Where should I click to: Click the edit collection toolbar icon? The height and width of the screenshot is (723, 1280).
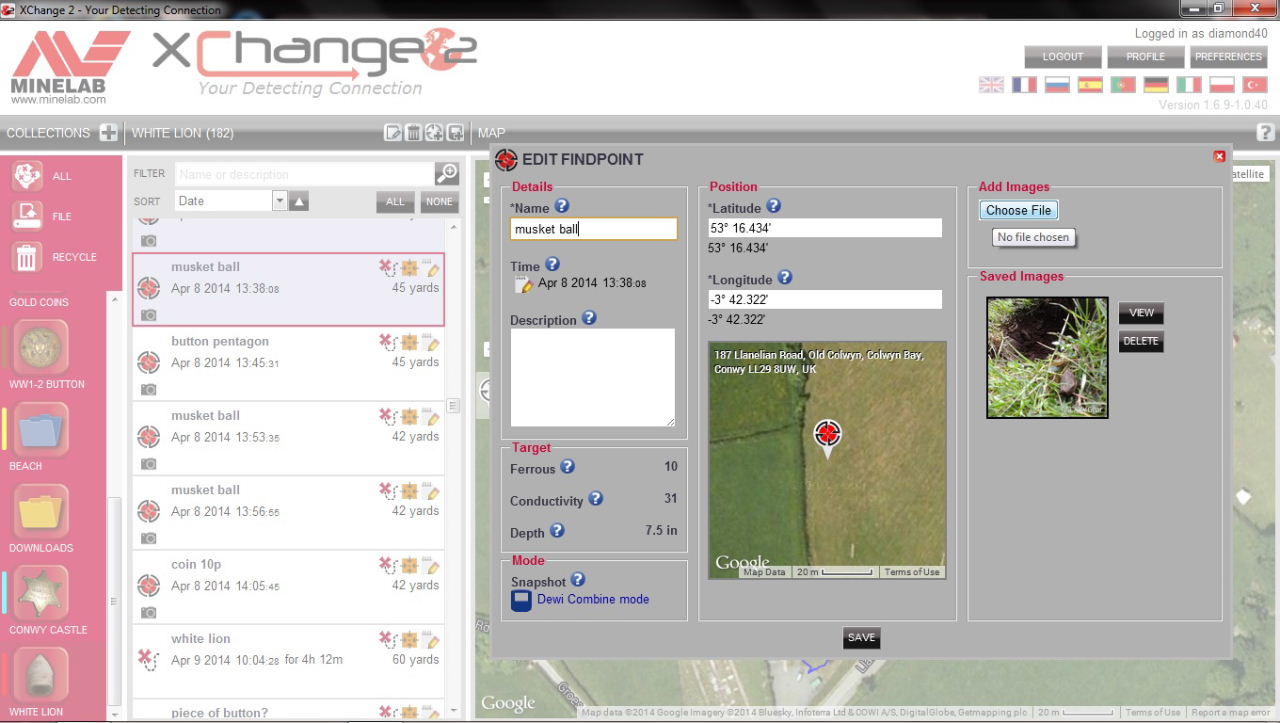tap(393, 133)
